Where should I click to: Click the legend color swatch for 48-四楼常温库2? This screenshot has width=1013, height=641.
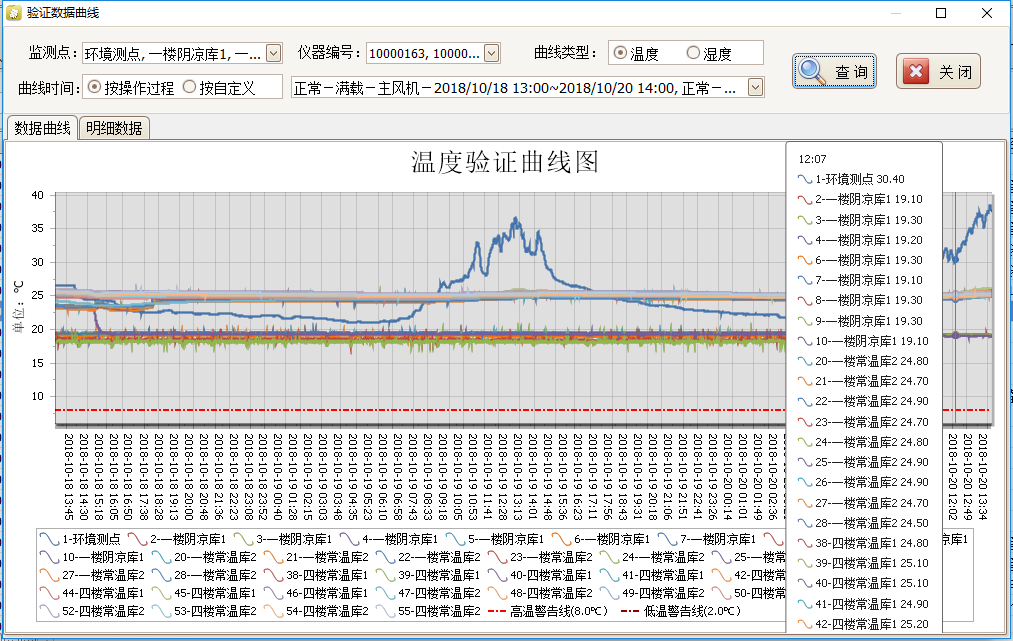point(497,593)
